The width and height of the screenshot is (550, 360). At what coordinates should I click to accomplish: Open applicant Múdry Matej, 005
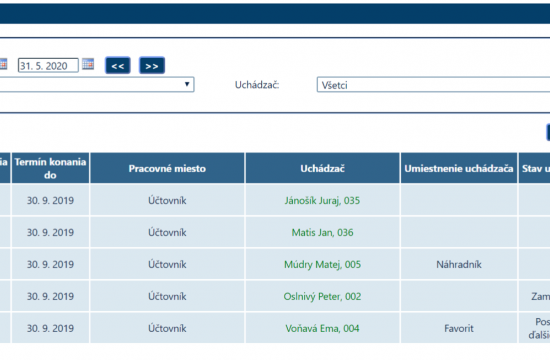pos(322,264)
